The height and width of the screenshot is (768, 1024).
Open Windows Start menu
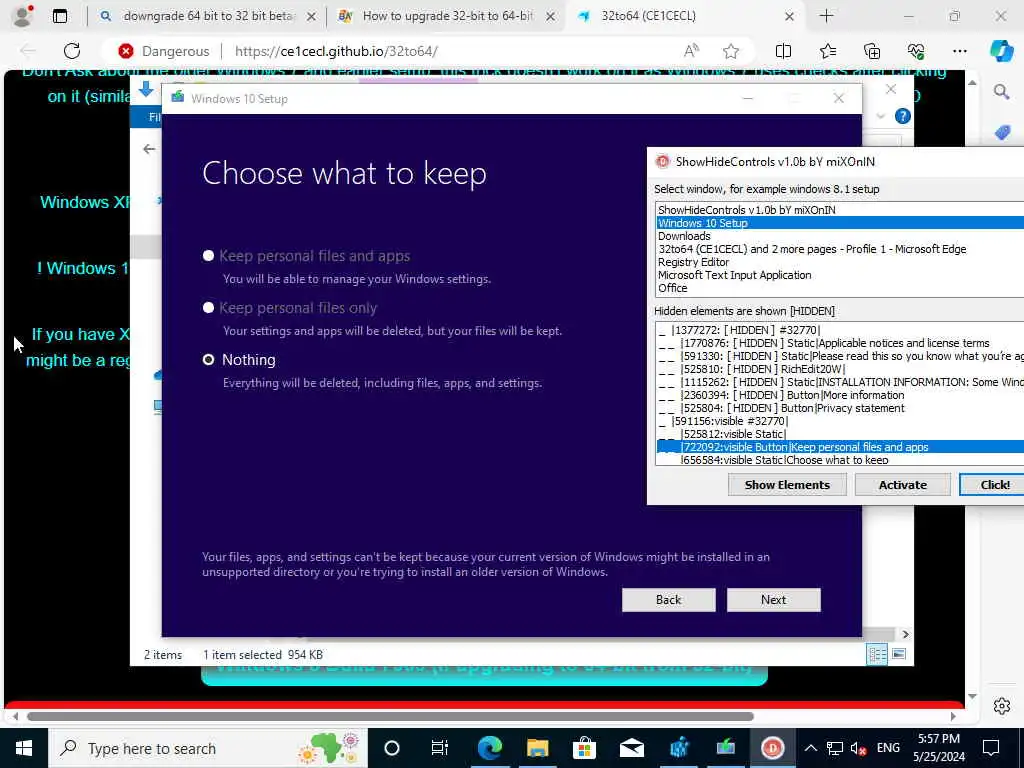point(24,748)
